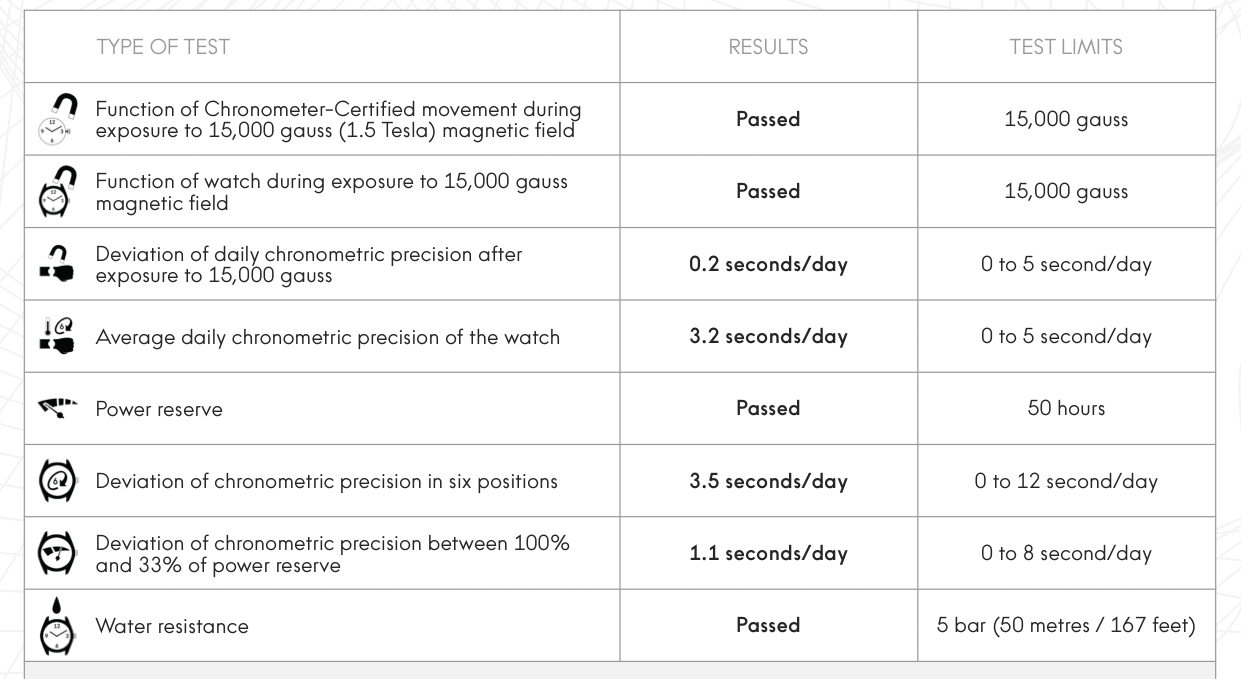This screenshot has width=1241, height=679.
Task: Select the 0.2 seconds/day result
Action: click(768, 264)
